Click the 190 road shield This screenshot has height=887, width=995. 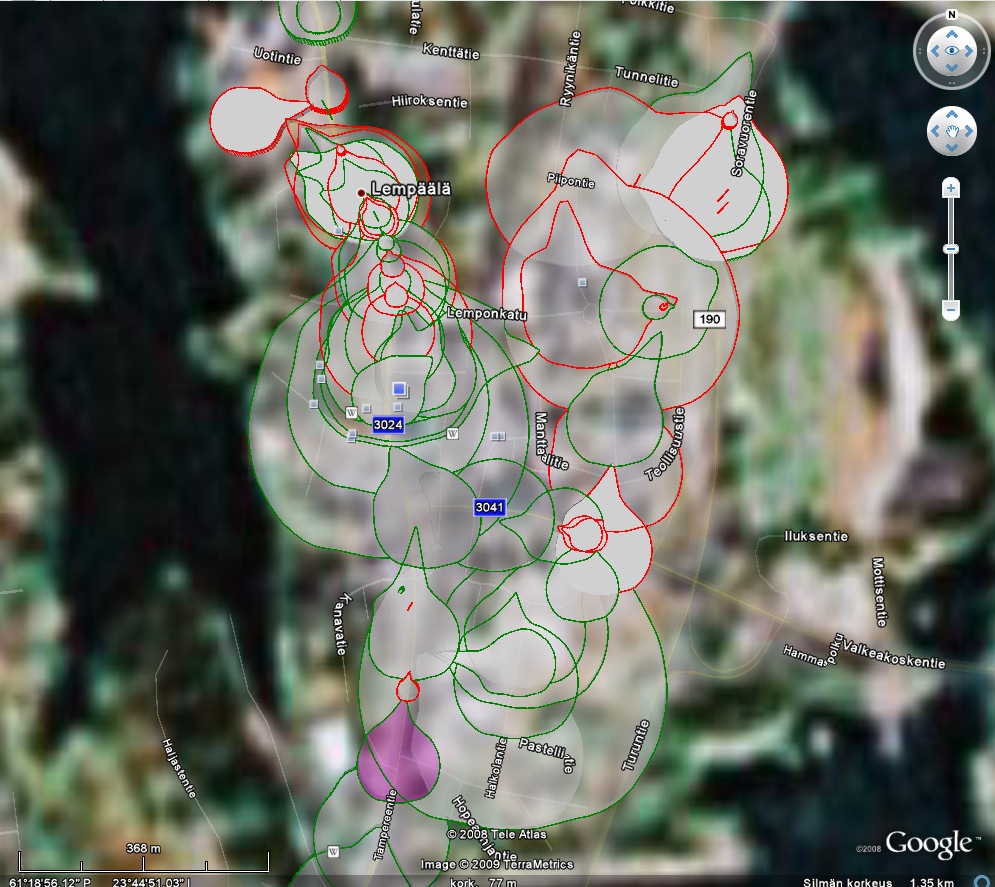click(709, 319)
